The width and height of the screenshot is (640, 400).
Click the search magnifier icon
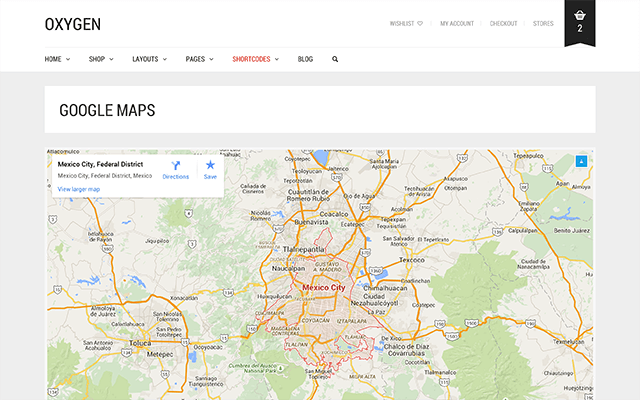pos(335,59)
